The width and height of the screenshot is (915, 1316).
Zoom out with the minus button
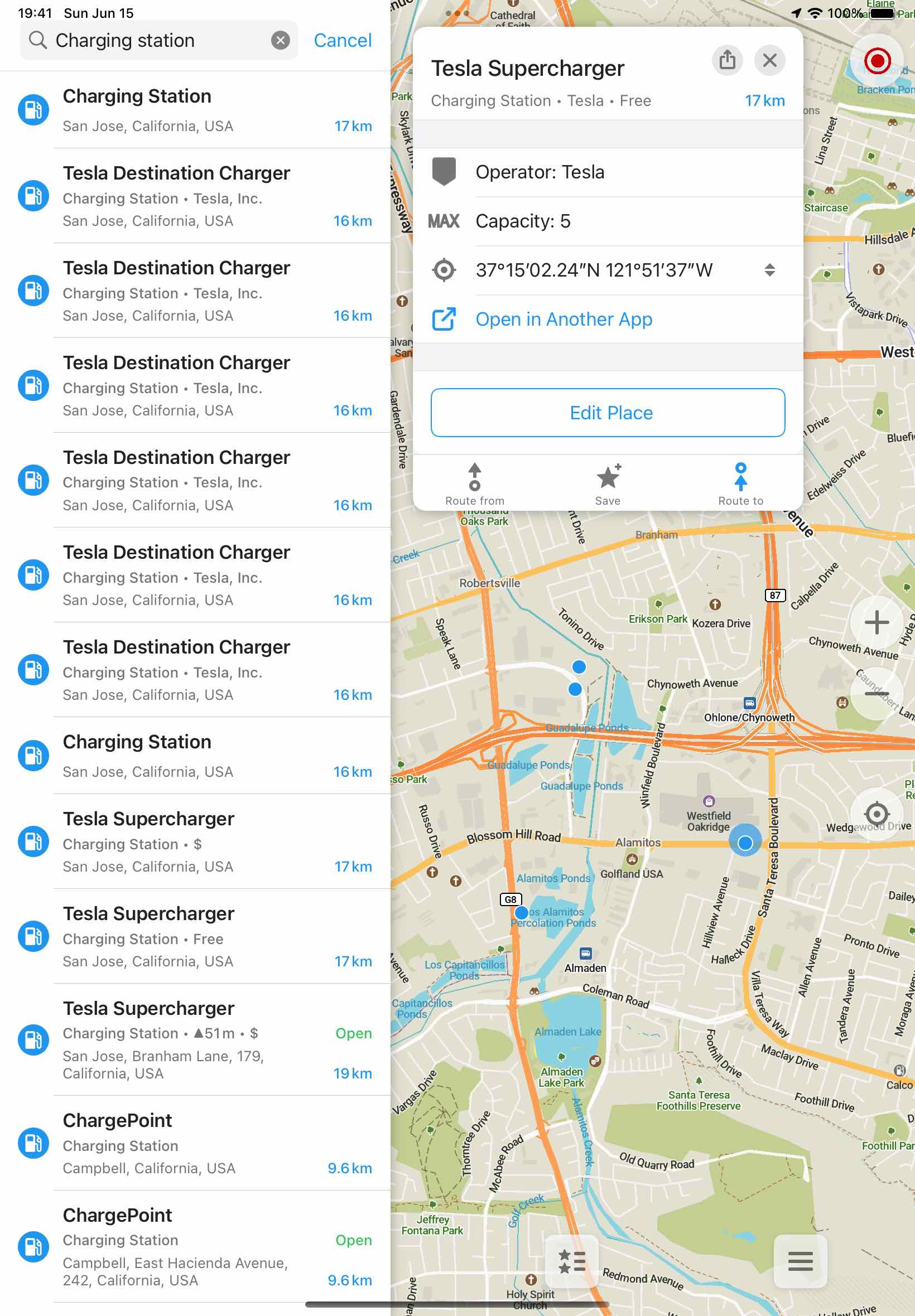pos(876,694)
